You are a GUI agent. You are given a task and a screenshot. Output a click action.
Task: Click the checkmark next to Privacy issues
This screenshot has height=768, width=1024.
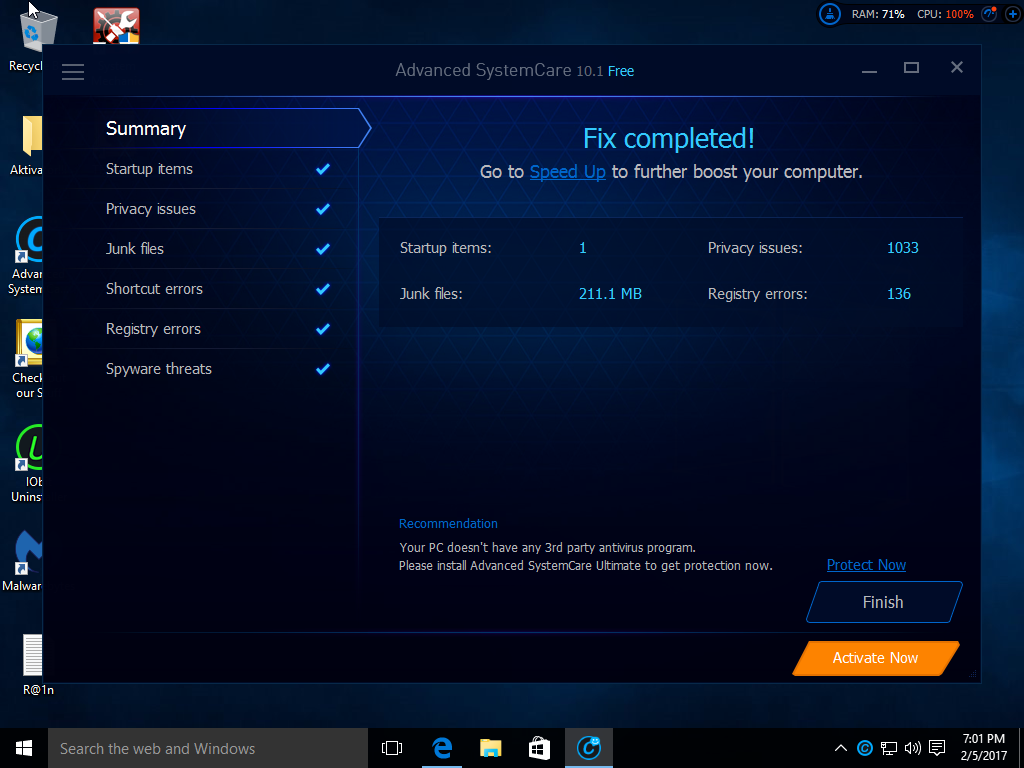click(x=323, y=209)
